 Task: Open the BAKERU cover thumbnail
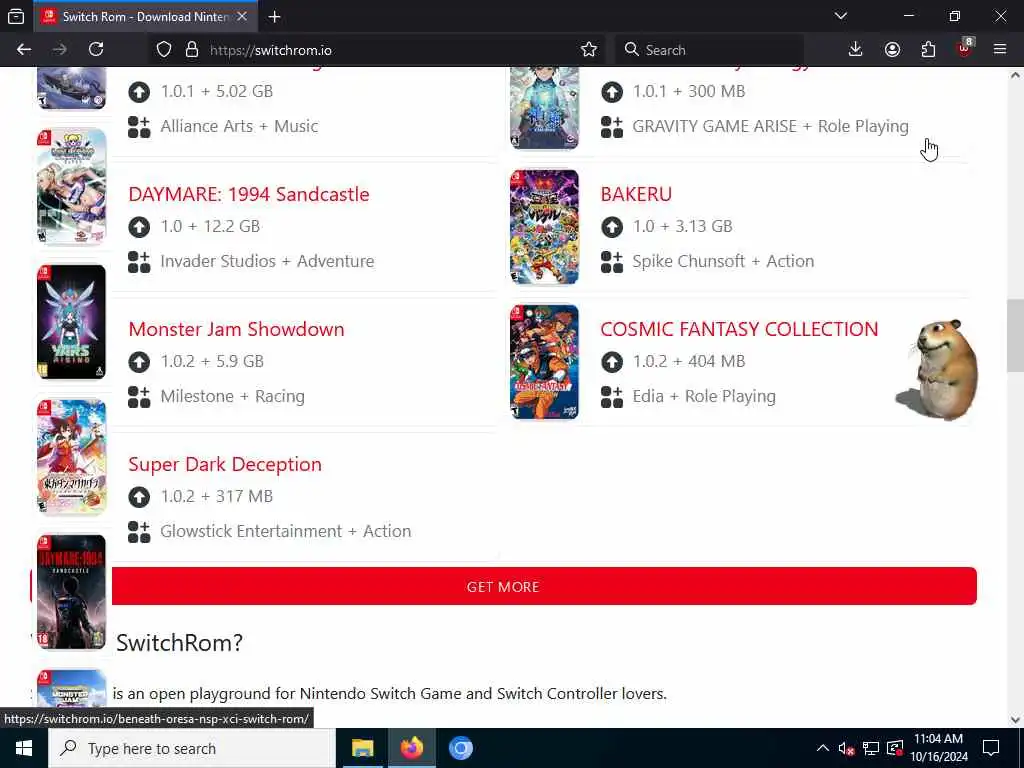(544, 227)
